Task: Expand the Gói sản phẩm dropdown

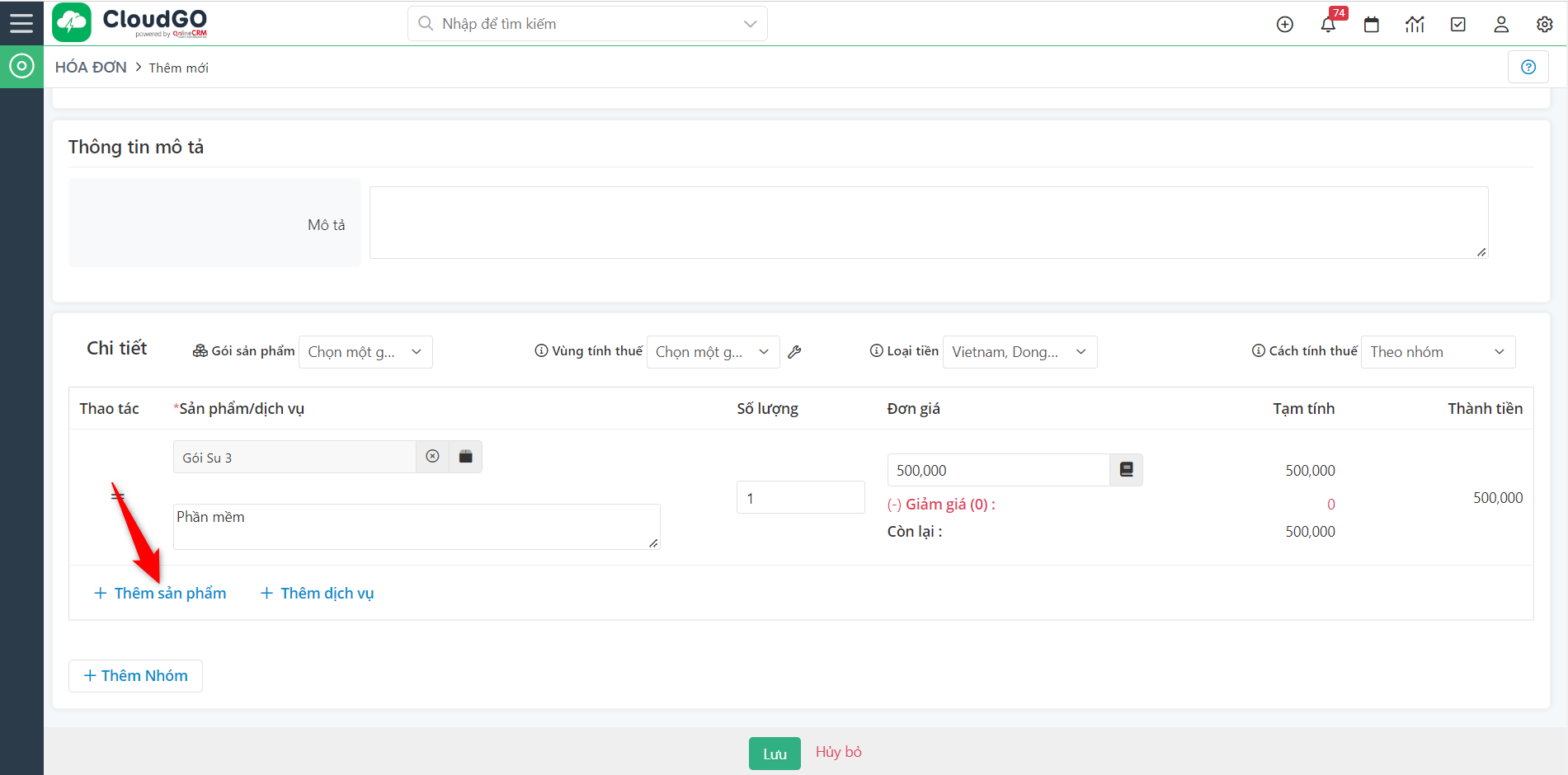Action: 365,352
